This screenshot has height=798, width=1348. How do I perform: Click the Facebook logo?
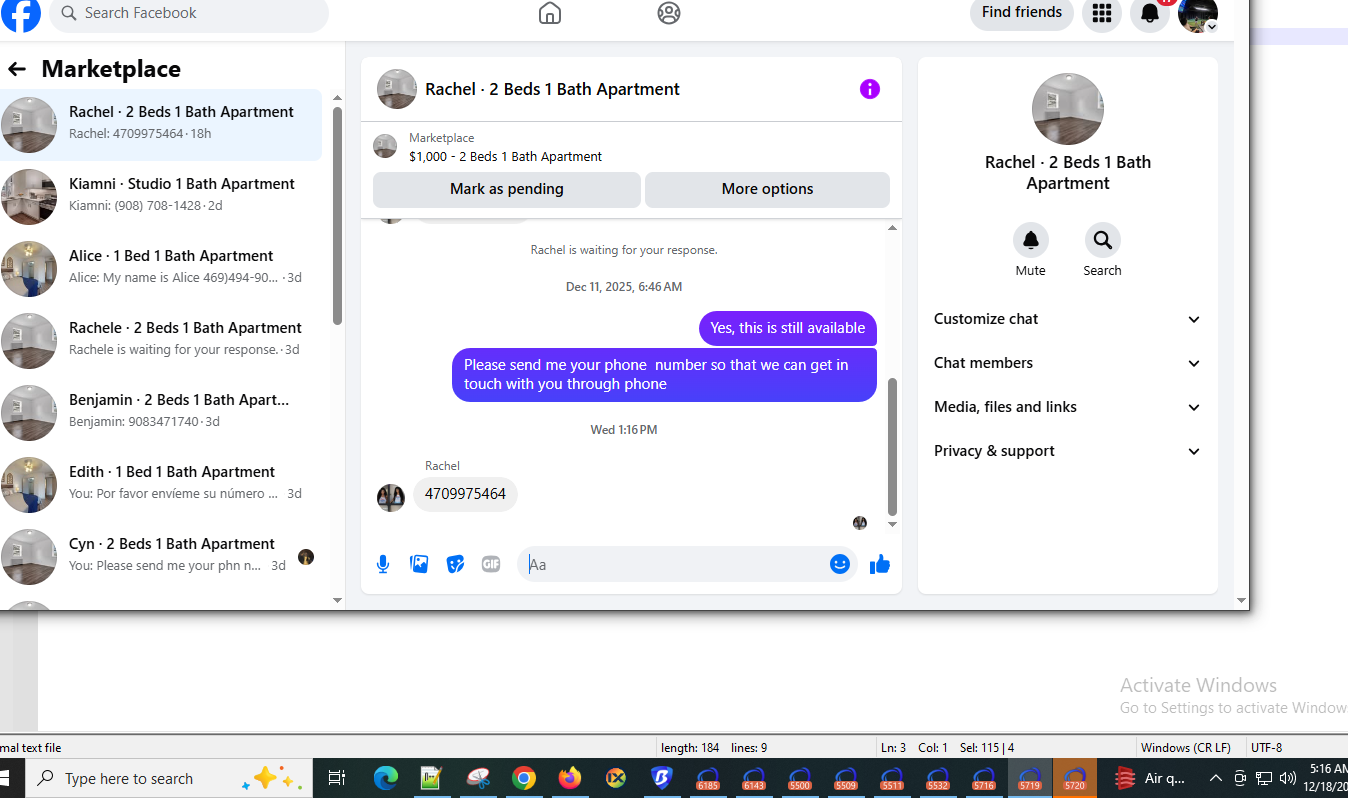pyautogui.click(x=21, y=13)
